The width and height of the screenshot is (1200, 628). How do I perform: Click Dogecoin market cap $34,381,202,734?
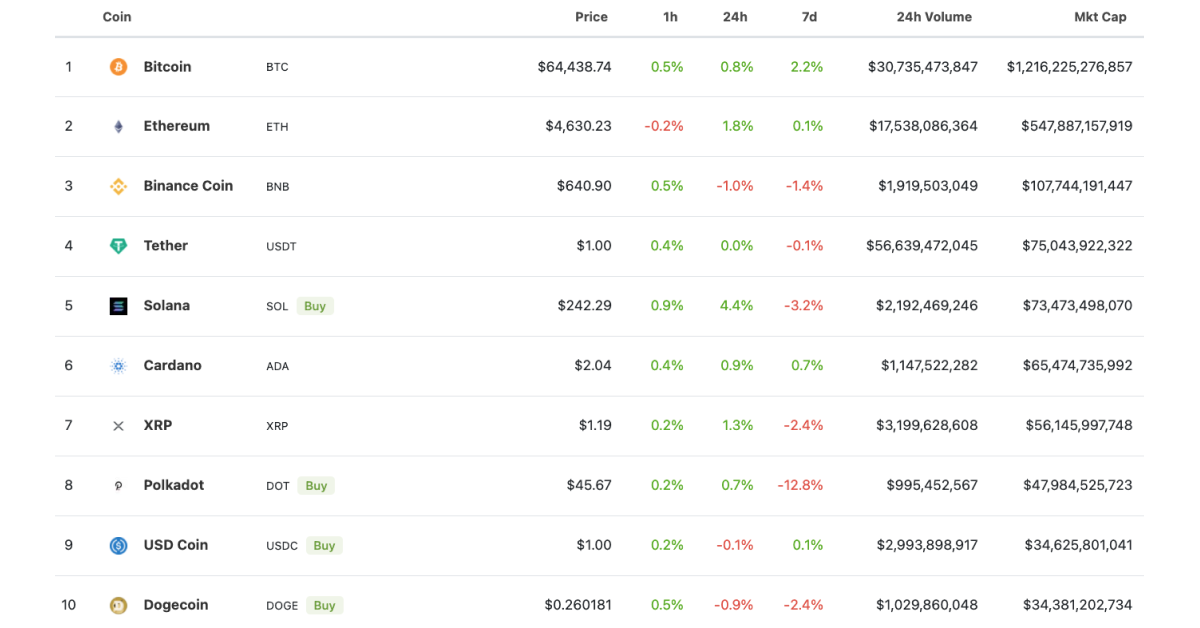pos(1078,605)
